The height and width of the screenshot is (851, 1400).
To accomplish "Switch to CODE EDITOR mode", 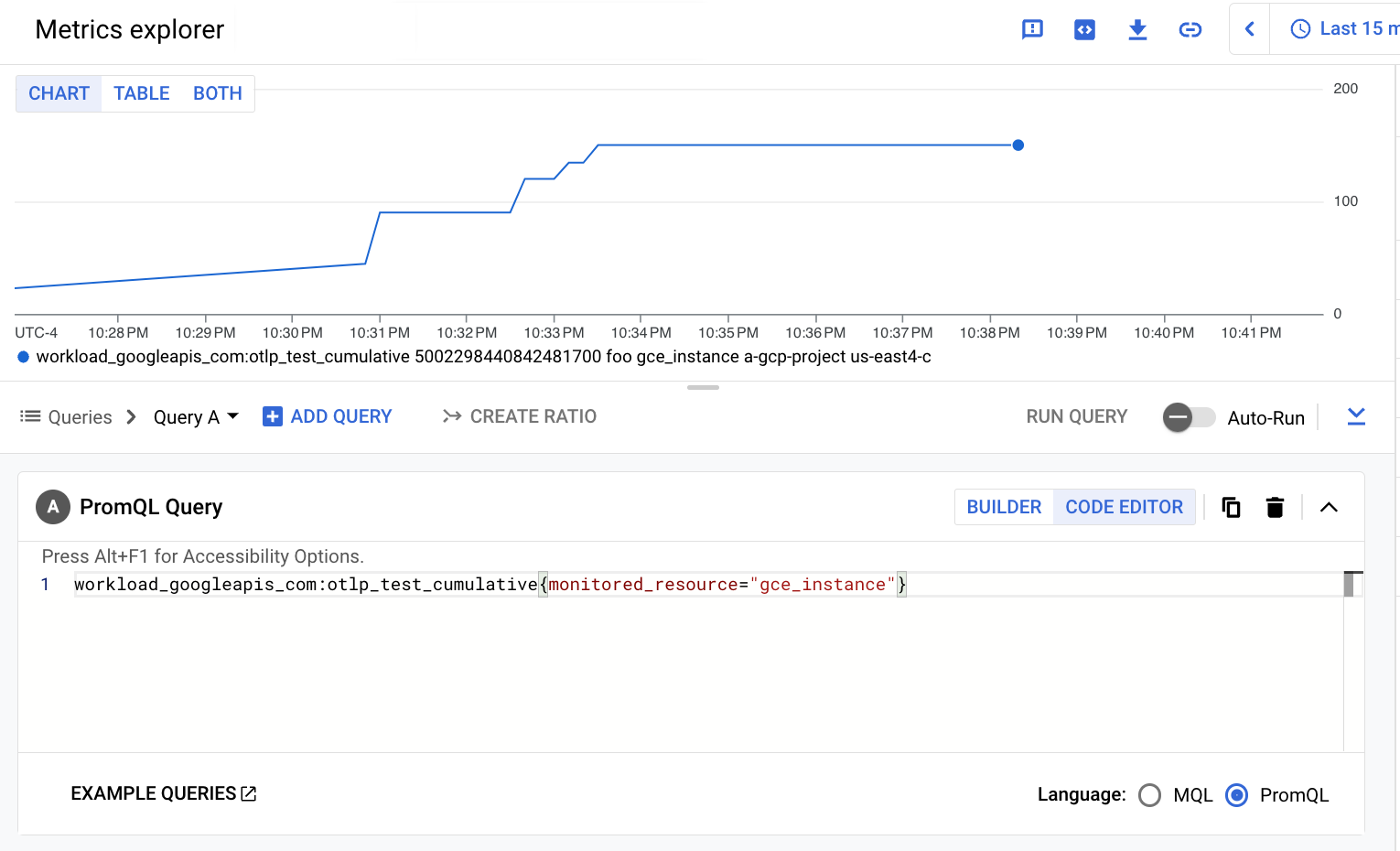I will [1125, 507].
